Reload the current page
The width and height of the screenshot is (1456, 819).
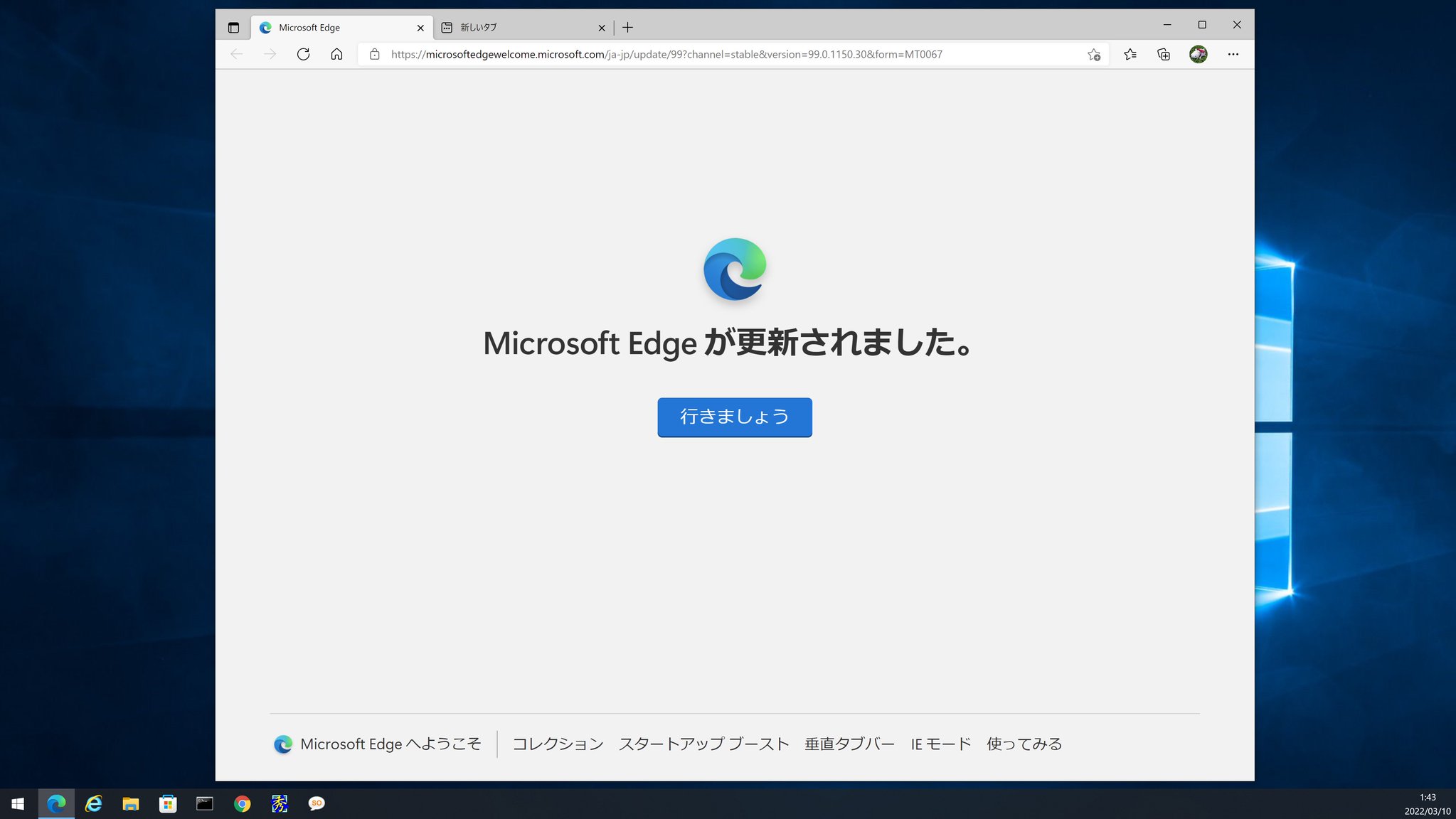[x=303, y=54]
